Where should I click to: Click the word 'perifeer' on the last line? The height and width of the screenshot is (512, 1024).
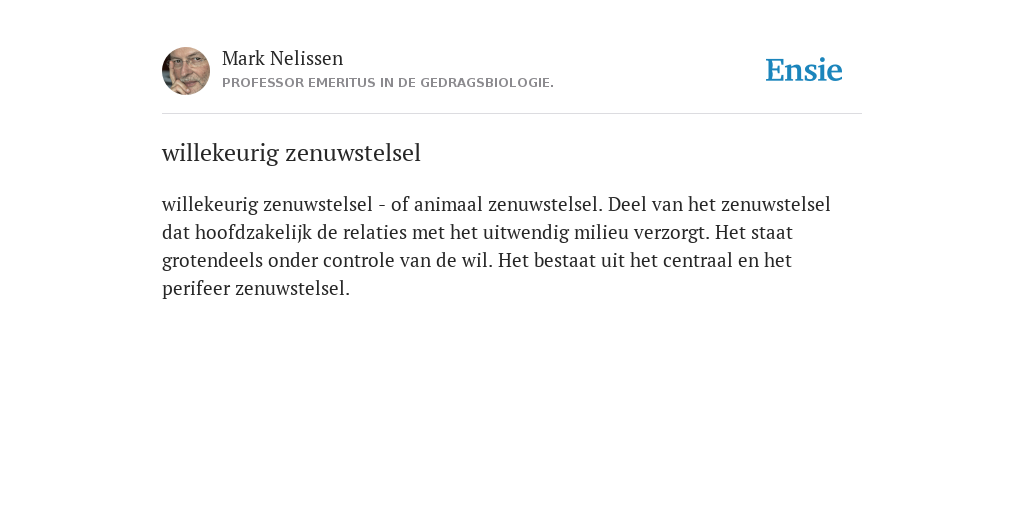[x=196, y=289]
